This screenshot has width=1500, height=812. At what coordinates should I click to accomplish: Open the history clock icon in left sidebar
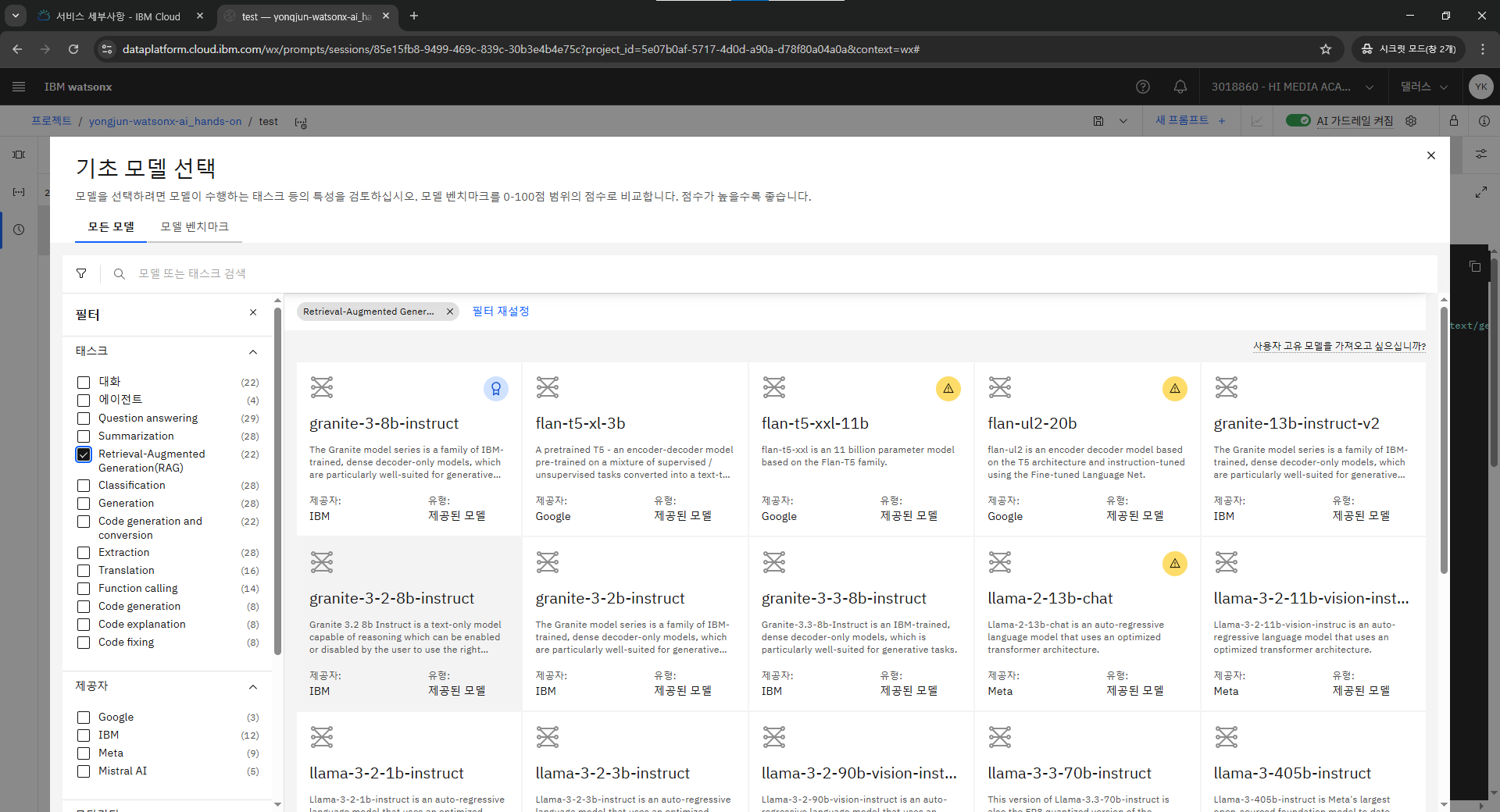(19, 230)
